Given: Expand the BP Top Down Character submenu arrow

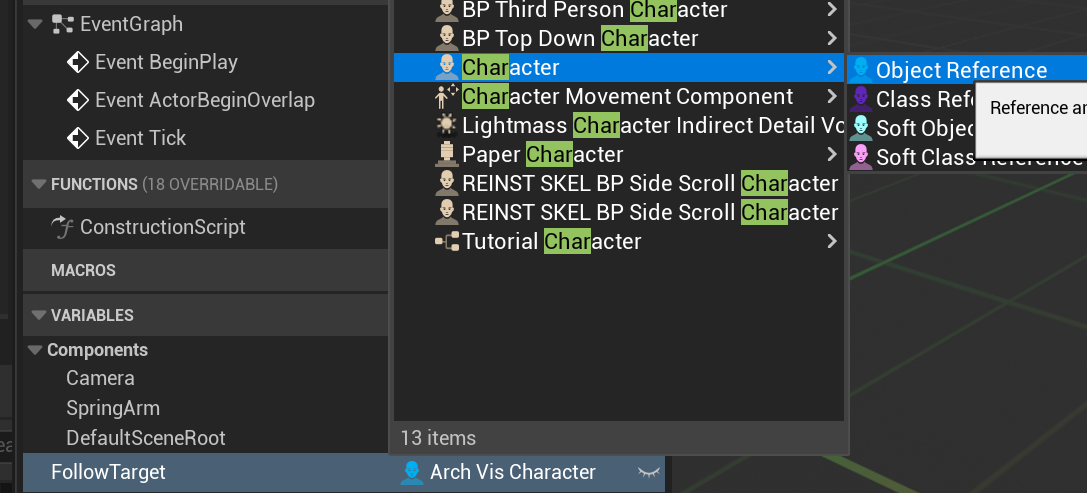Looking at the screenshot, I should coord(832,39).
